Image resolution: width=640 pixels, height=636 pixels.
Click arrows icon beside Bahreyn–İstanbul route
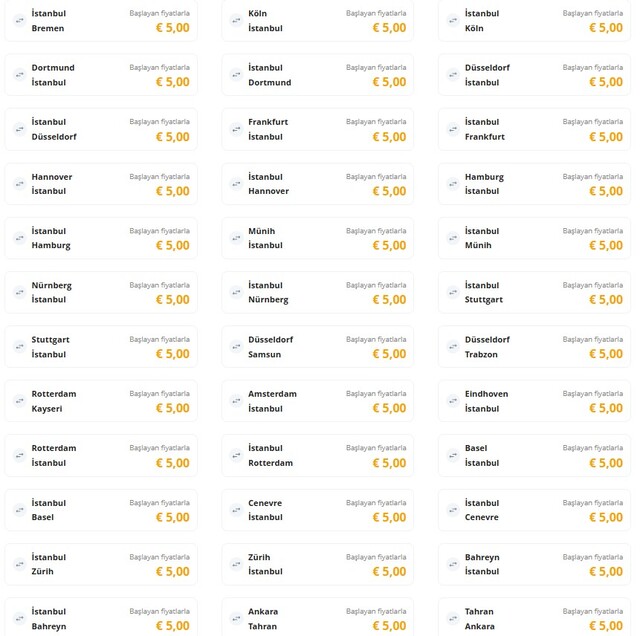coord(453,563)
